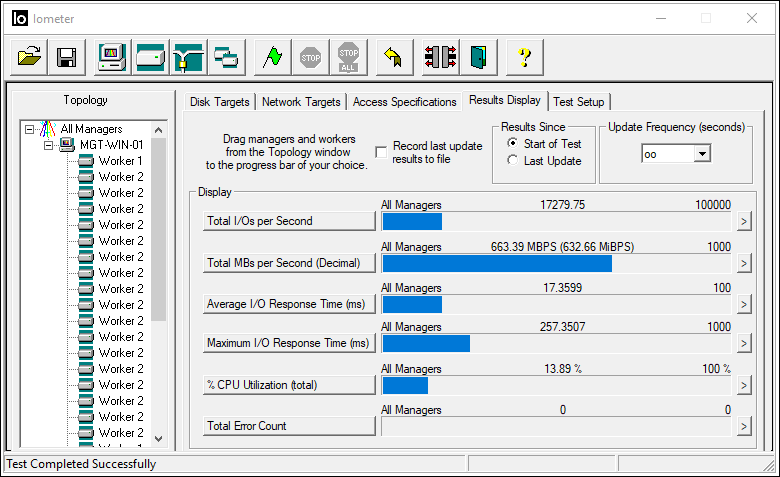Open the Access Specifications tab
Screen dimensions: 780x477
pos(404,102)
